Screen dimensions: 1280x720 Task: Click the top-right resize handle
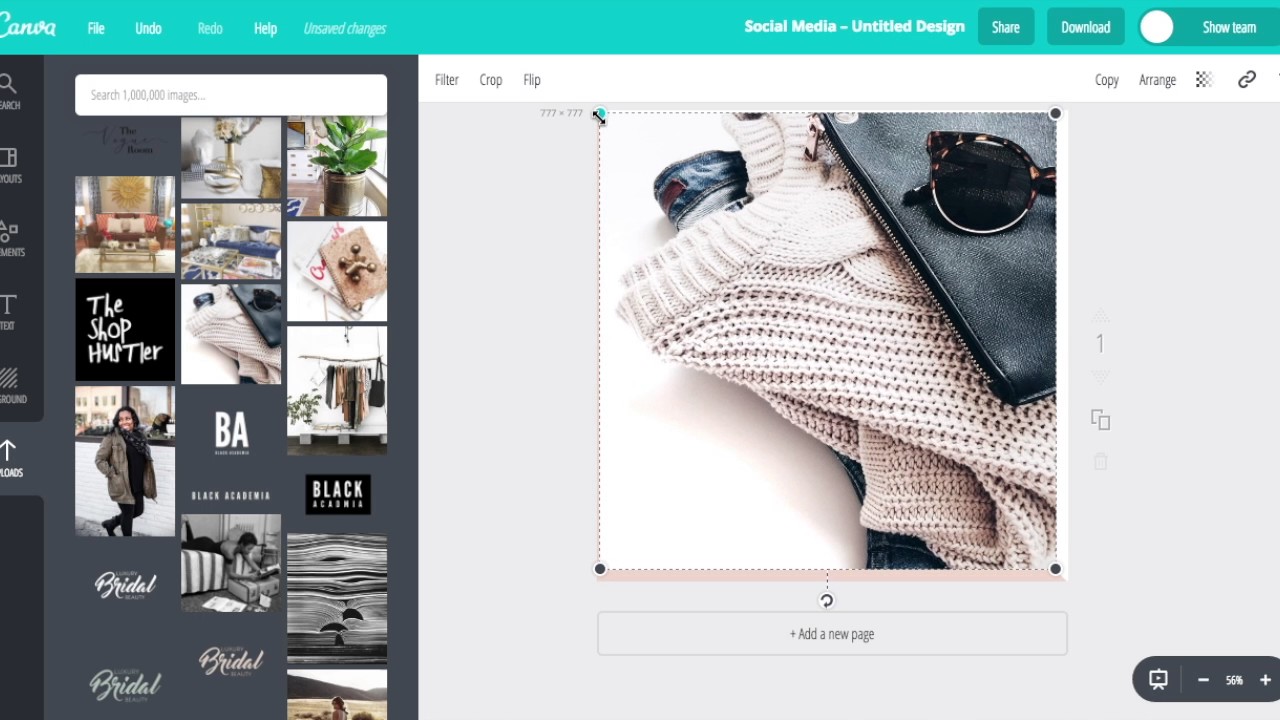pyautogui.click(x=1055, y=114)
